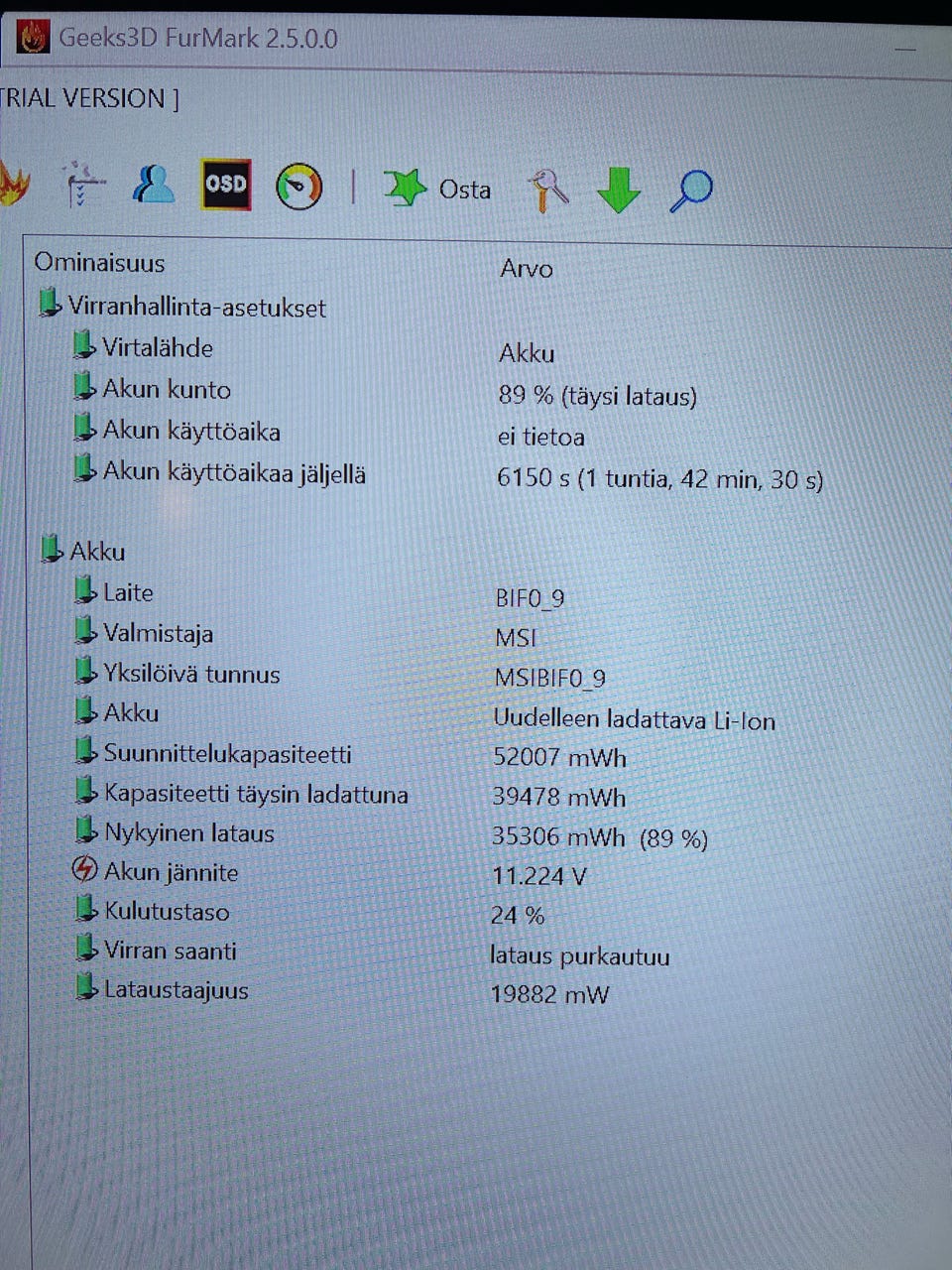Select the Kulutustaso row

pos(167,912)
